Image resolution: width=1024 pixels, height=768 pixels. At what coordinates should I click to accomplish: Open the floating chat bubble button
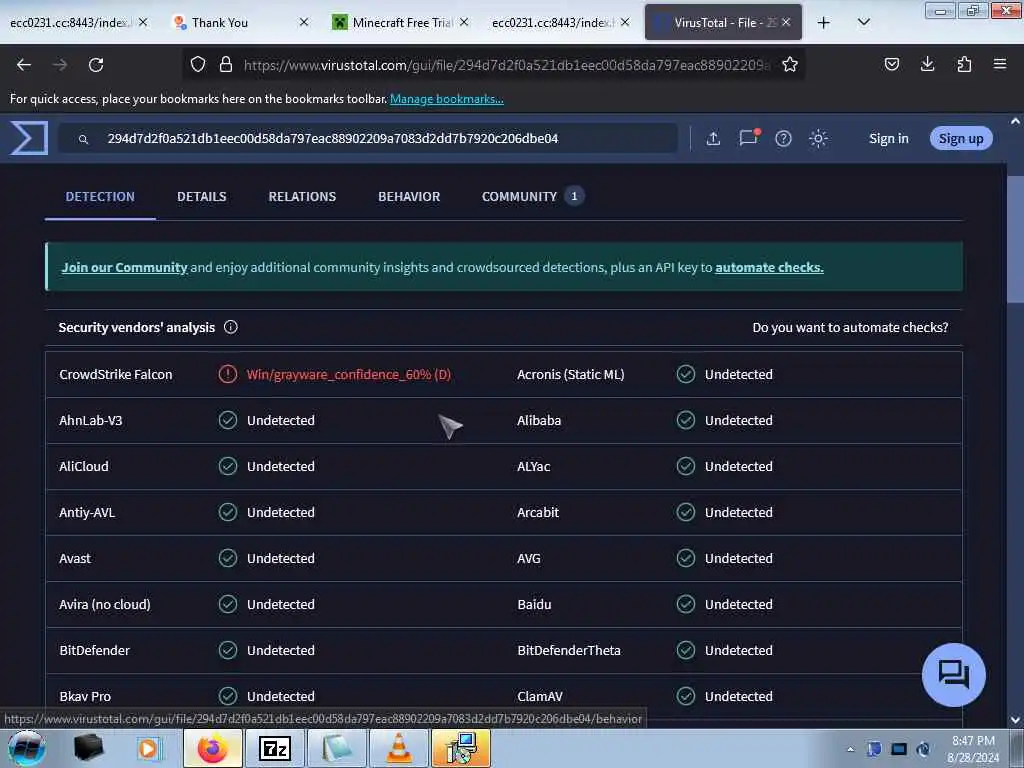(x=953, y=675)
